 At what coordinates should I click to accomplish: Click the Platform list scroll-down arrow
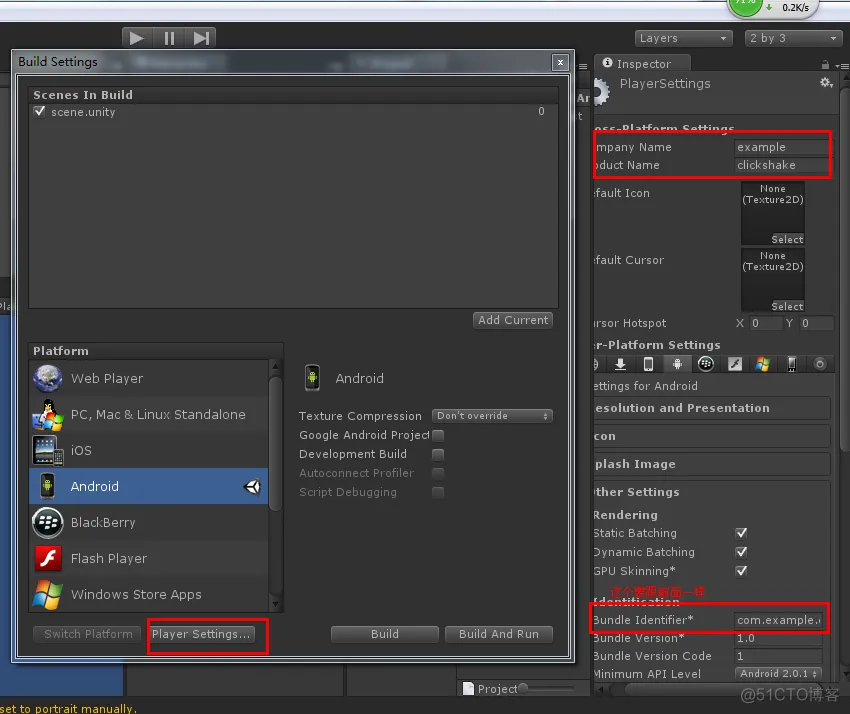[275, 604]
